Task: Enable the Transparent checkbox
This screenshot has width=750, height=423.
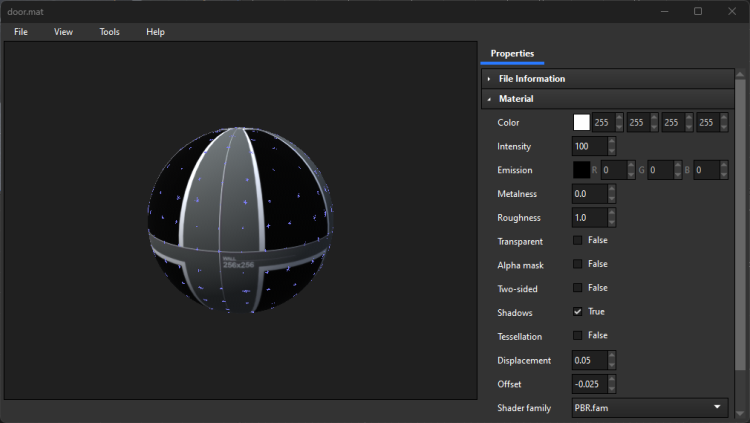Action: (578, 241)
